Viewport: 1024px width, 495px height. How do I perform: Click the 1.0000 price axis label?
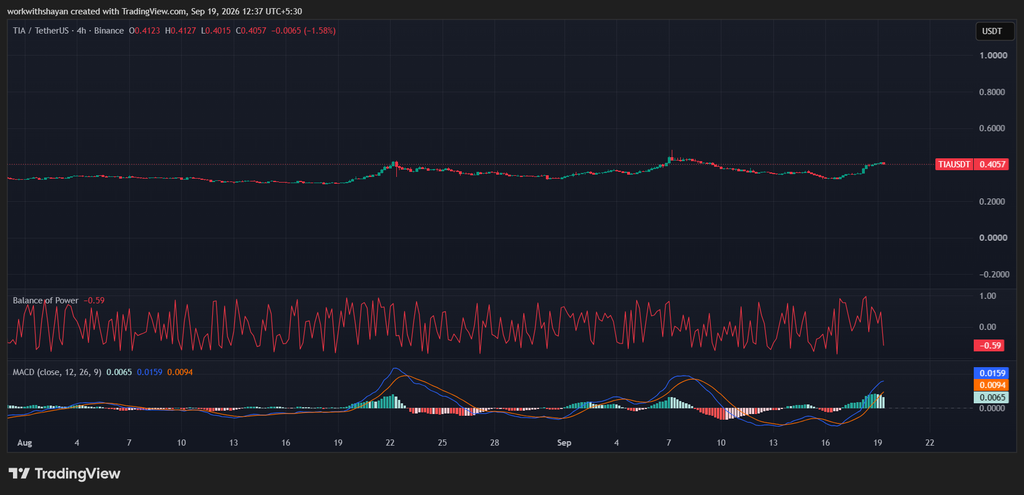(994, 56)
